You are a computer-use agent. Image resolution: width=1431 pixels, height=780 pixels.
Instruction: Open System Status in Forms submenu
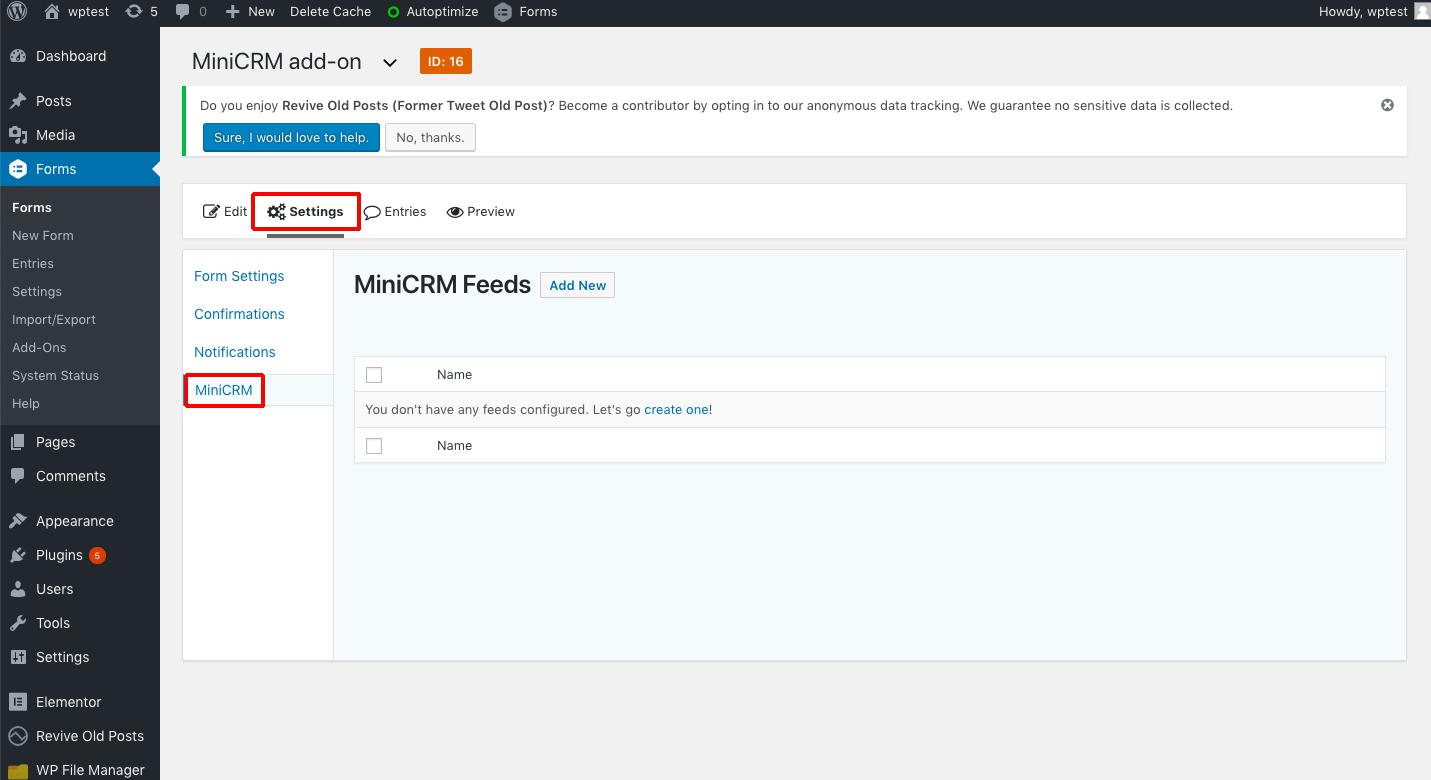pyautogui.click(x=56, y=375)
